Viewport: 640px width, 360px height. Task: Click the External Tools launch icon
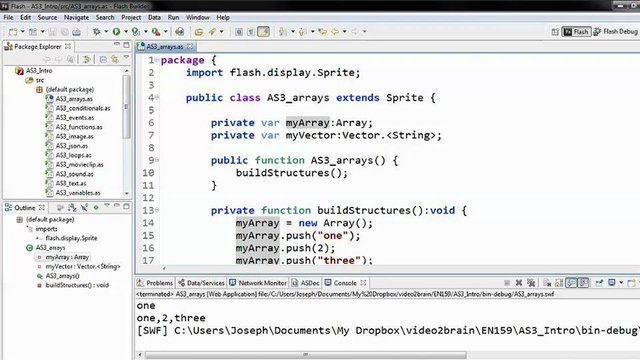(156, 31)
